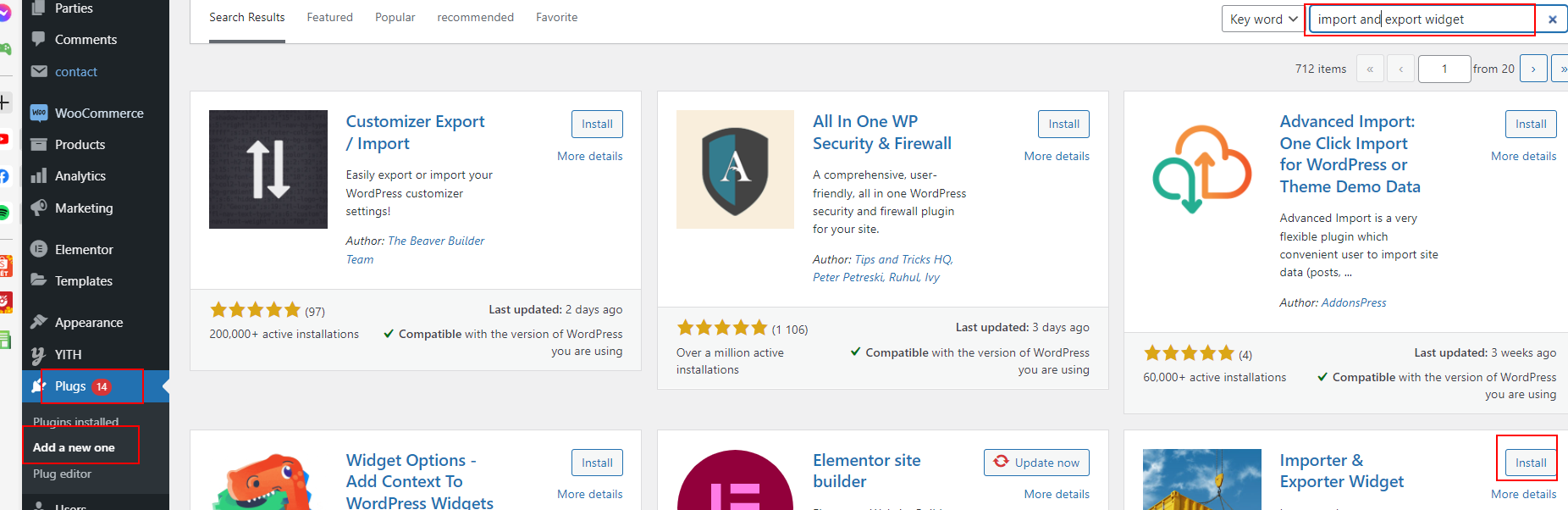The image size is (1568, 510).
Task: Click the Marketing megaphone icon
Action: [38, 208]
